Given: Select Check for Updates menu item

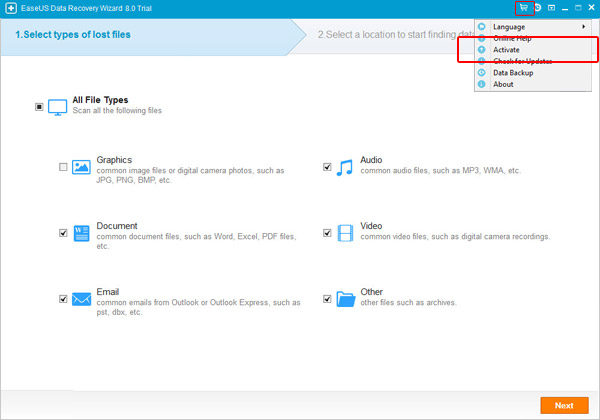Looking at the screenshot, I should point(533,61).
